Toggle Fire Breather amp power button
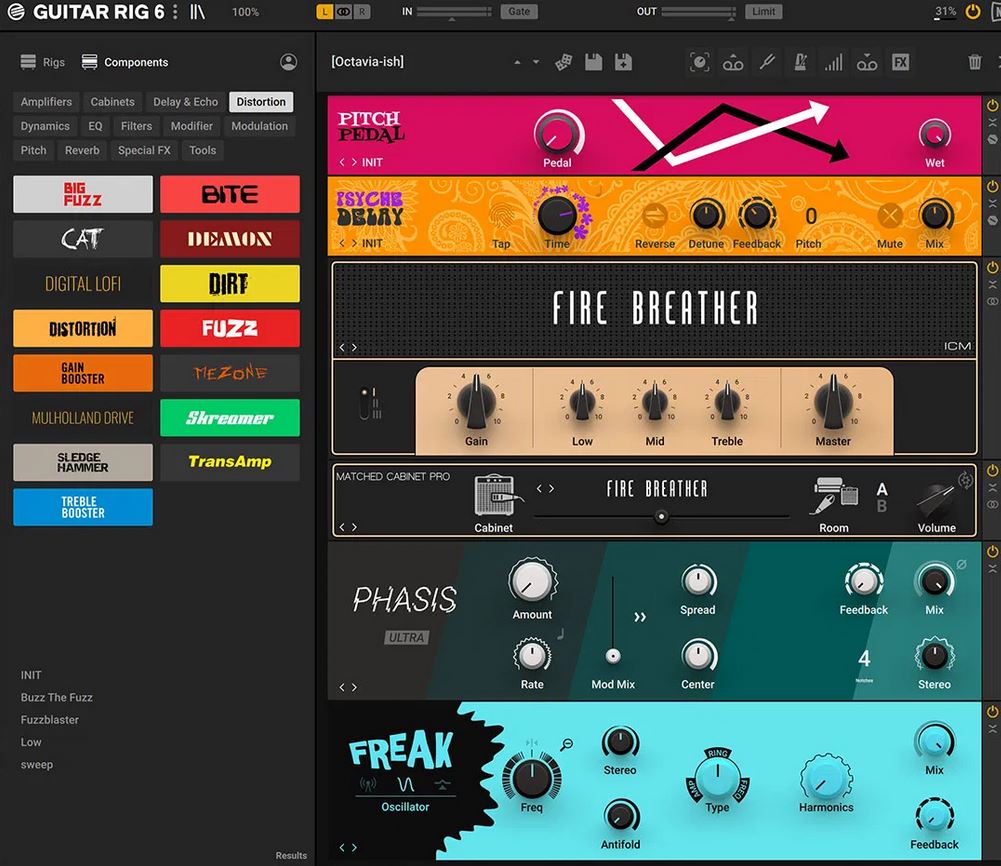The image size is (1001, 866). click(993, 267)
